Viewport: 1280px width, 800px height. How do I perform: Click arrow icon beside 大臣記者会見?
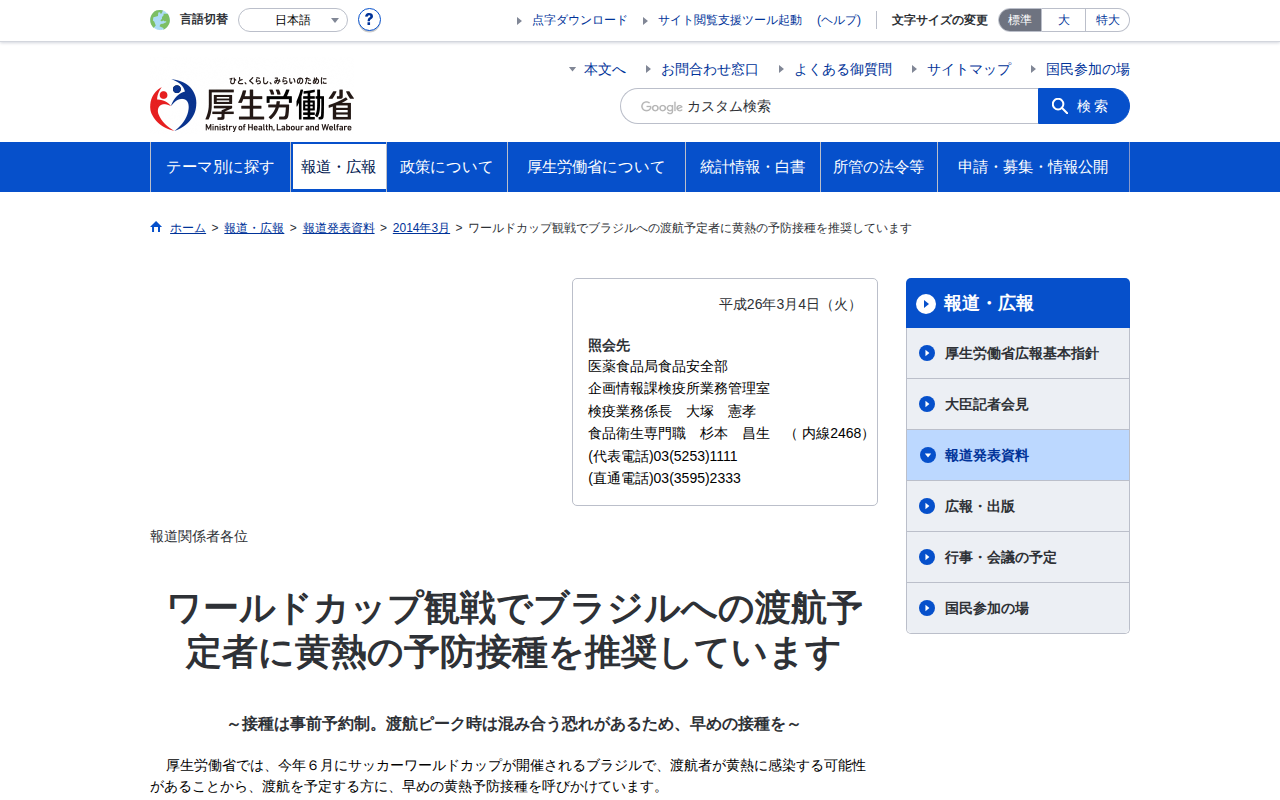pos(927,404)
